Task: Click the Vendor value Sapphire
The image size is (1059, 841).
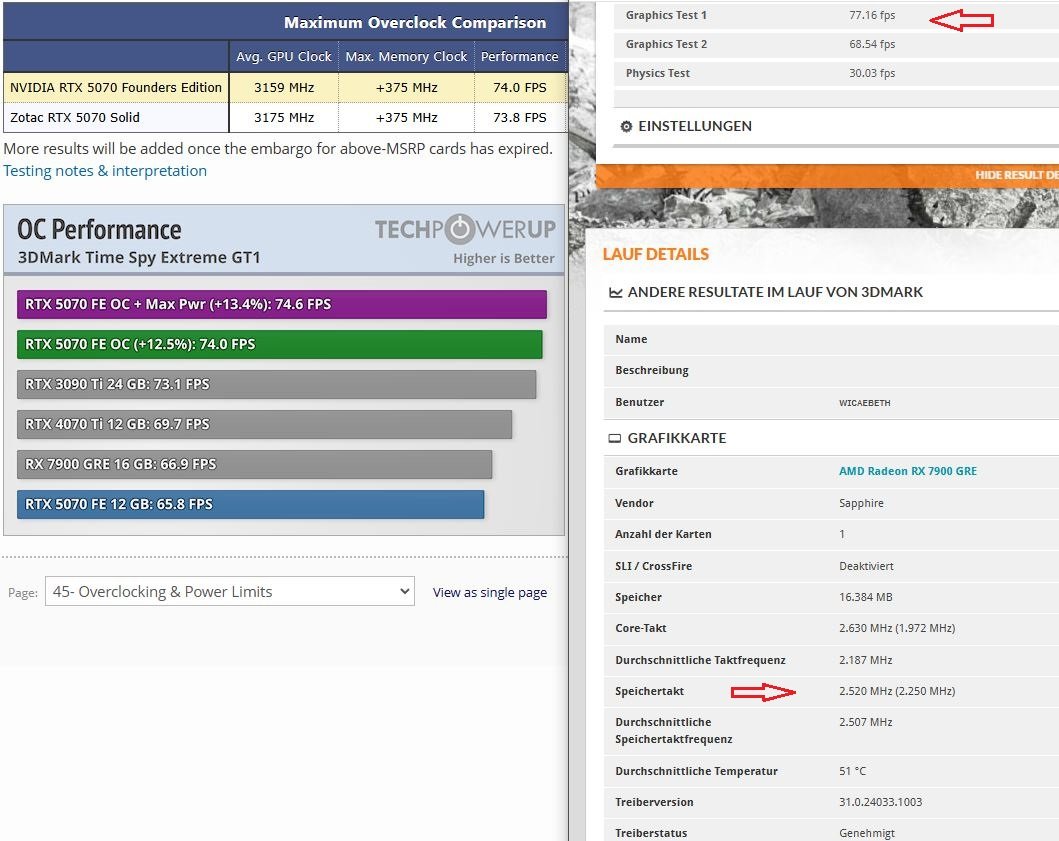Action: [x=861, y=503]
